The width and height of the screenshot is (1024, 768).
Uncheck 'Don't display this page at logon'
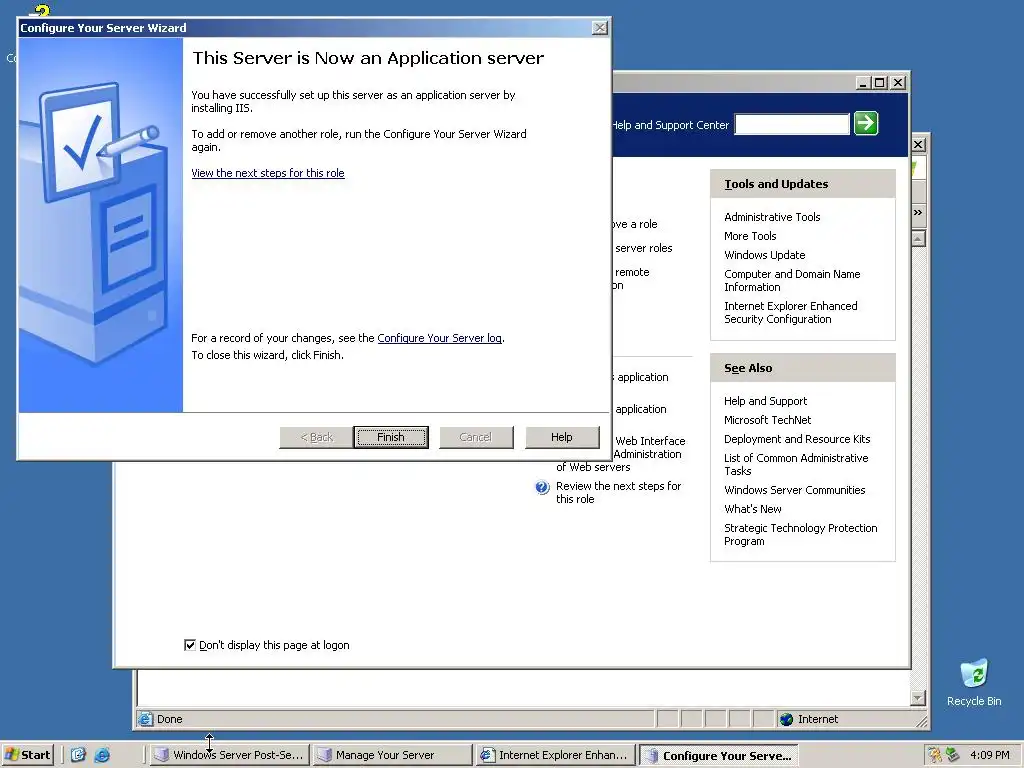(190, 645)
